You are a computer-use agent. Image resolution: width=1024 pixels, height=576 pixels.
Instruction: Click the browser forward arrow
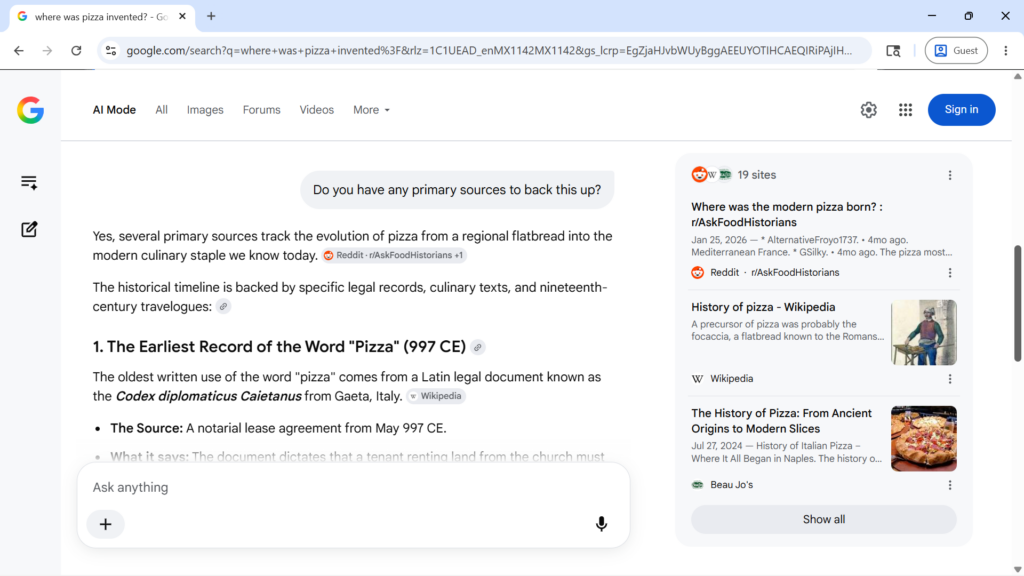(x=47, y=50)
